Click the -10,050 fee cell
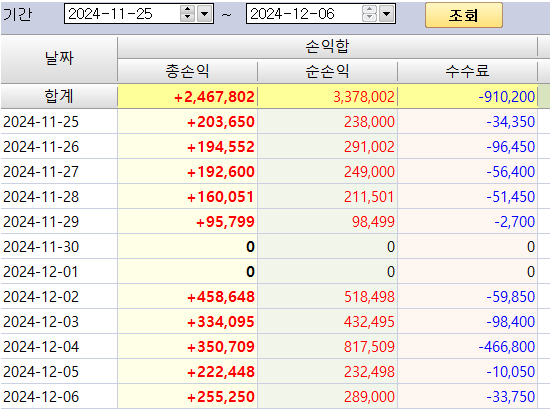This screenshot has height=415, width=550. pyautogui.click(x=467, y=372)
